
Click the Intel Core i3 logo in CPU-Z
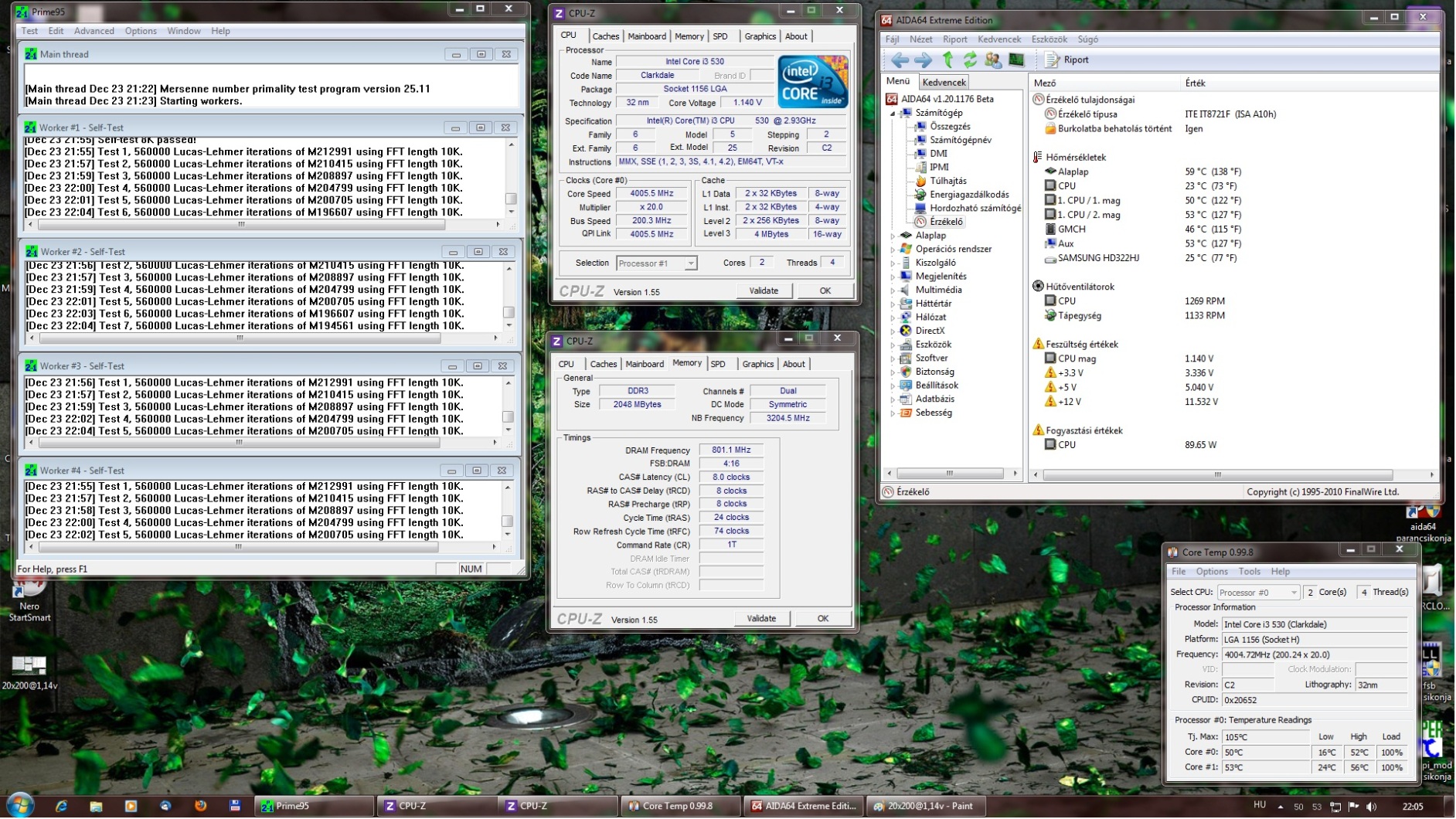pos(812,82)
